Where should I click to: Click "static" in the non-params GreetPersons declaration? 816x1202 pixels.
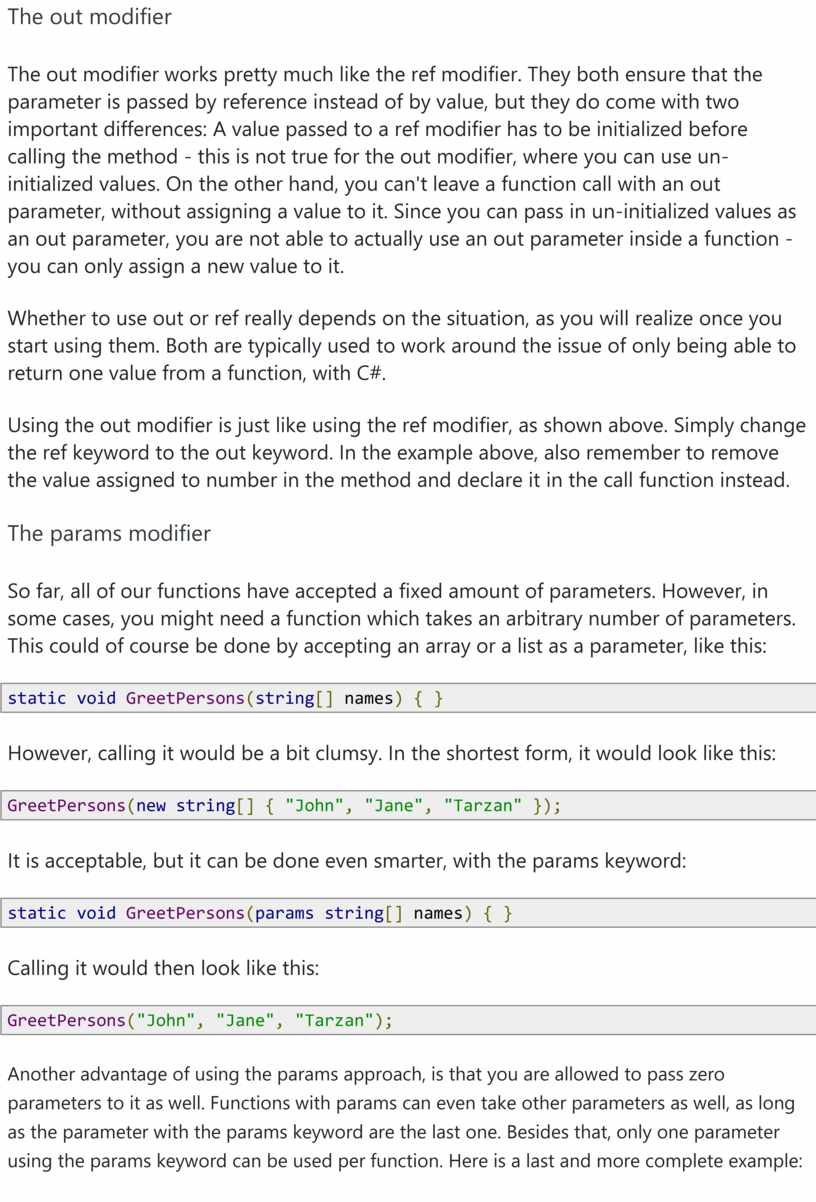click(x=37, y=698)
